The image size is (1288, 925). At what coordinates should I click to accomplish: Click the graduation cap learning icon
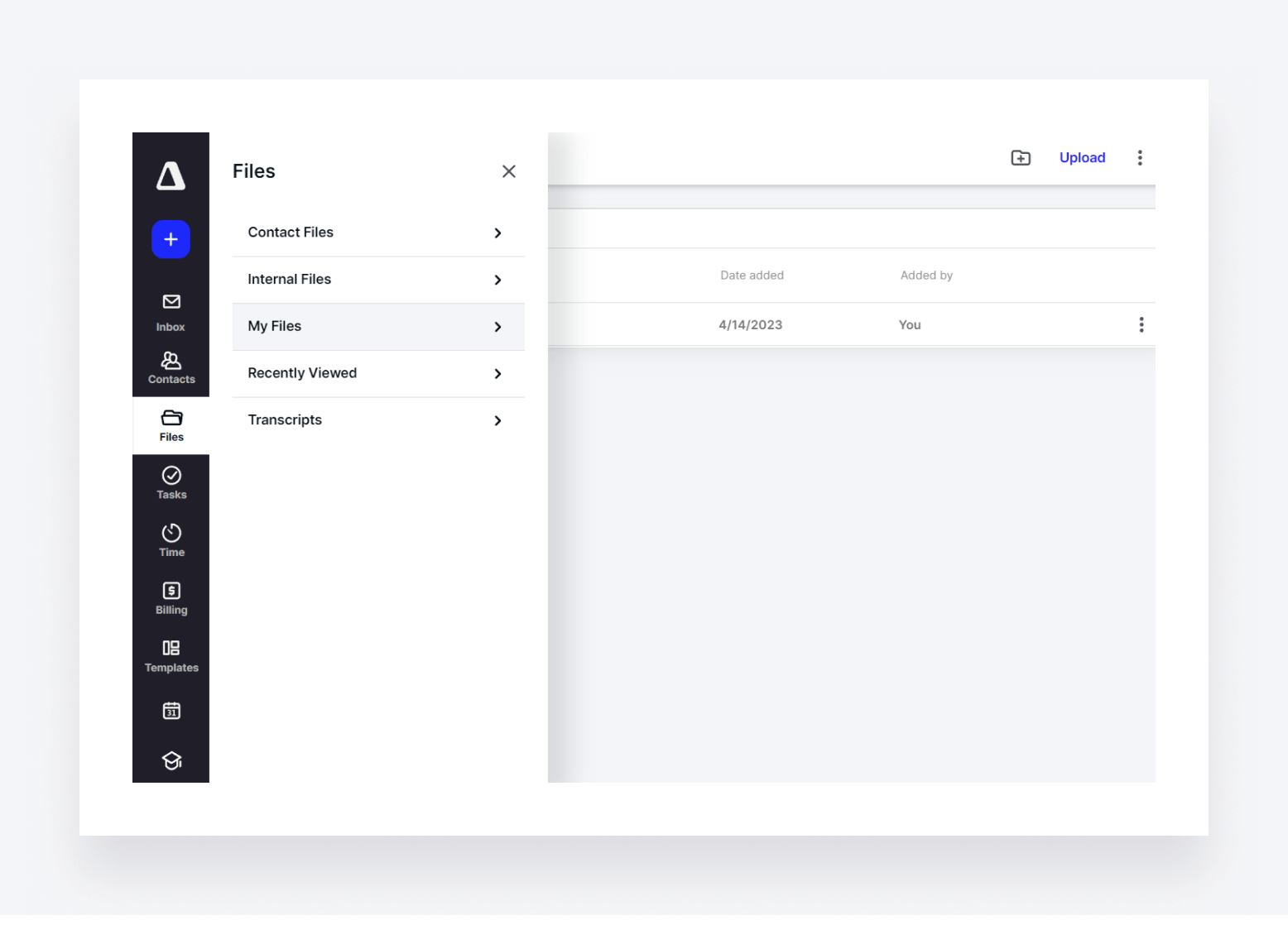171,760
